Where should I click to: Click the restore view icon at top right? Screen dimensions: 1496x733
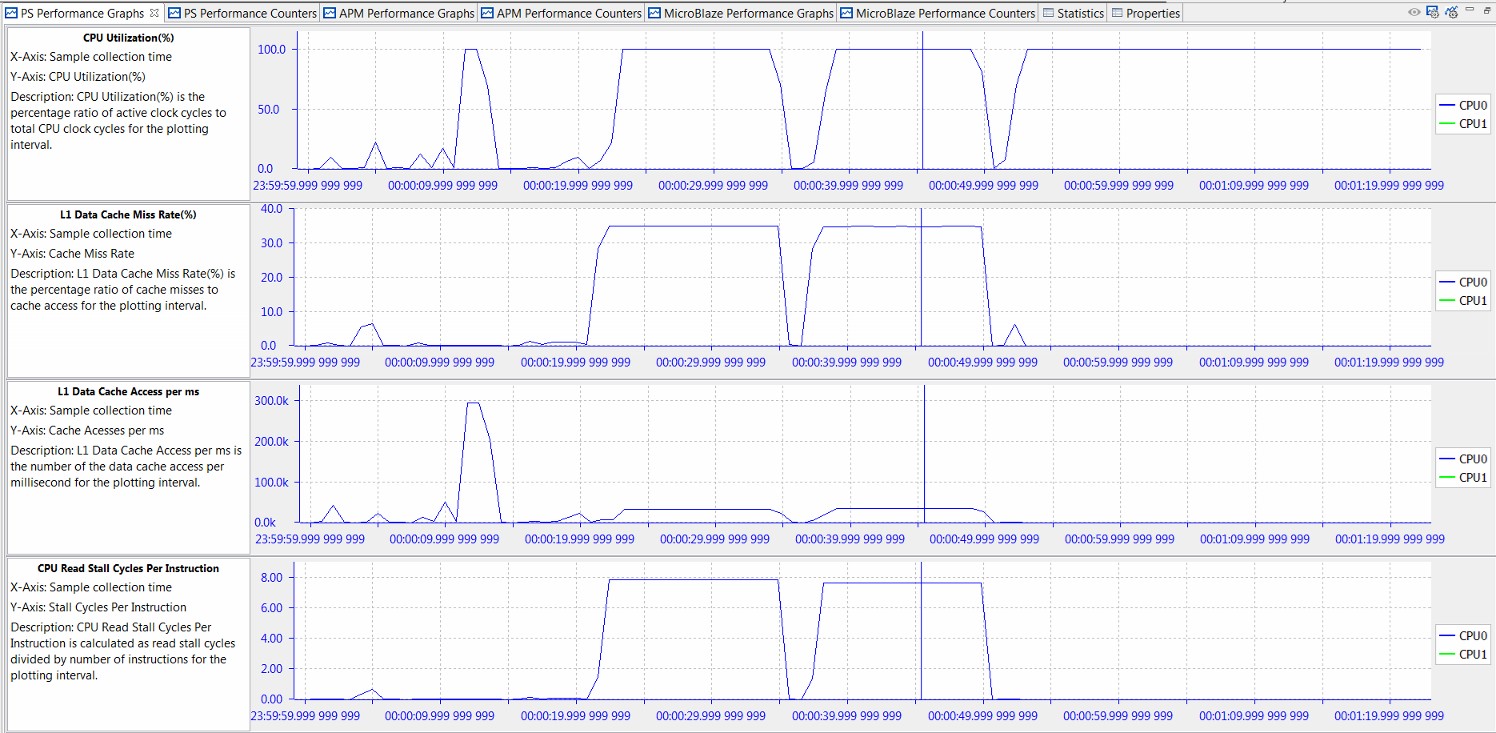[x=1487, y=10]
